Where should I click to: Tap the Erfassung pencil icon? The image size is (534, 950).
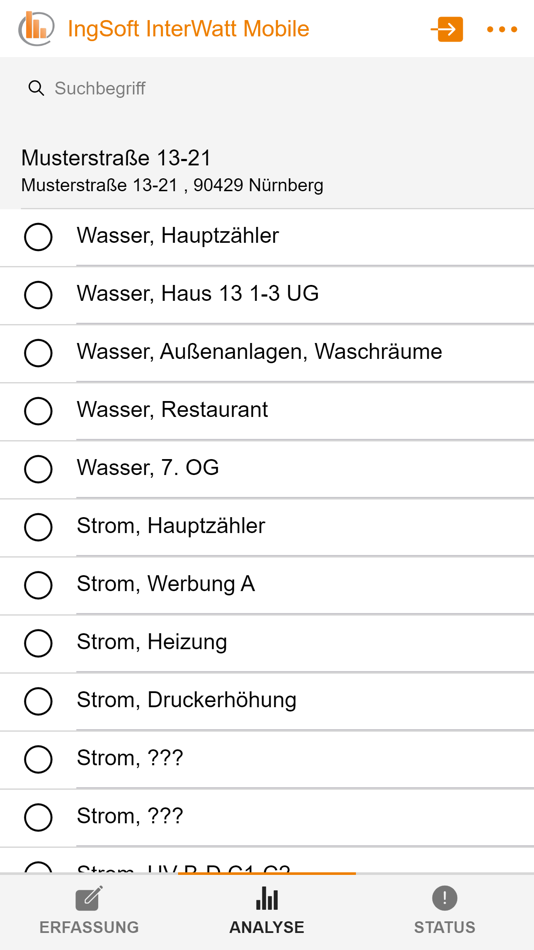(x=89, y=899)
